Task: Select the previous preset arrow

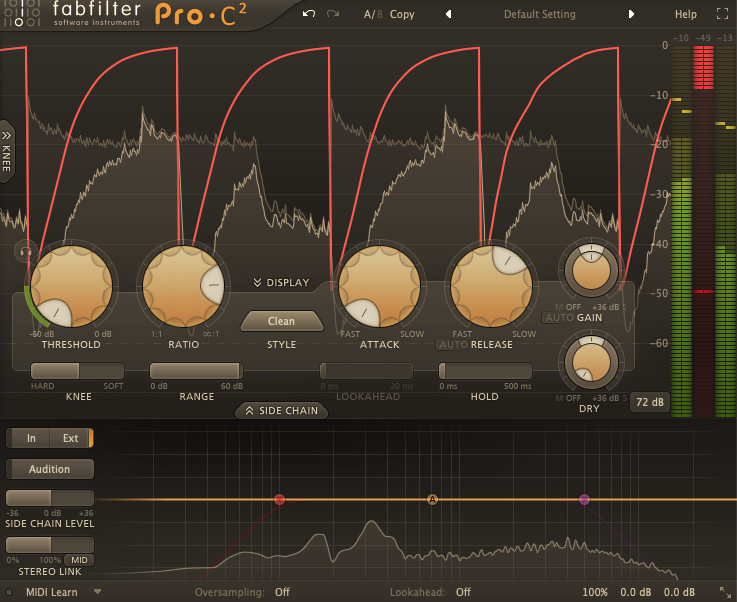Action: tap(448, 14)
